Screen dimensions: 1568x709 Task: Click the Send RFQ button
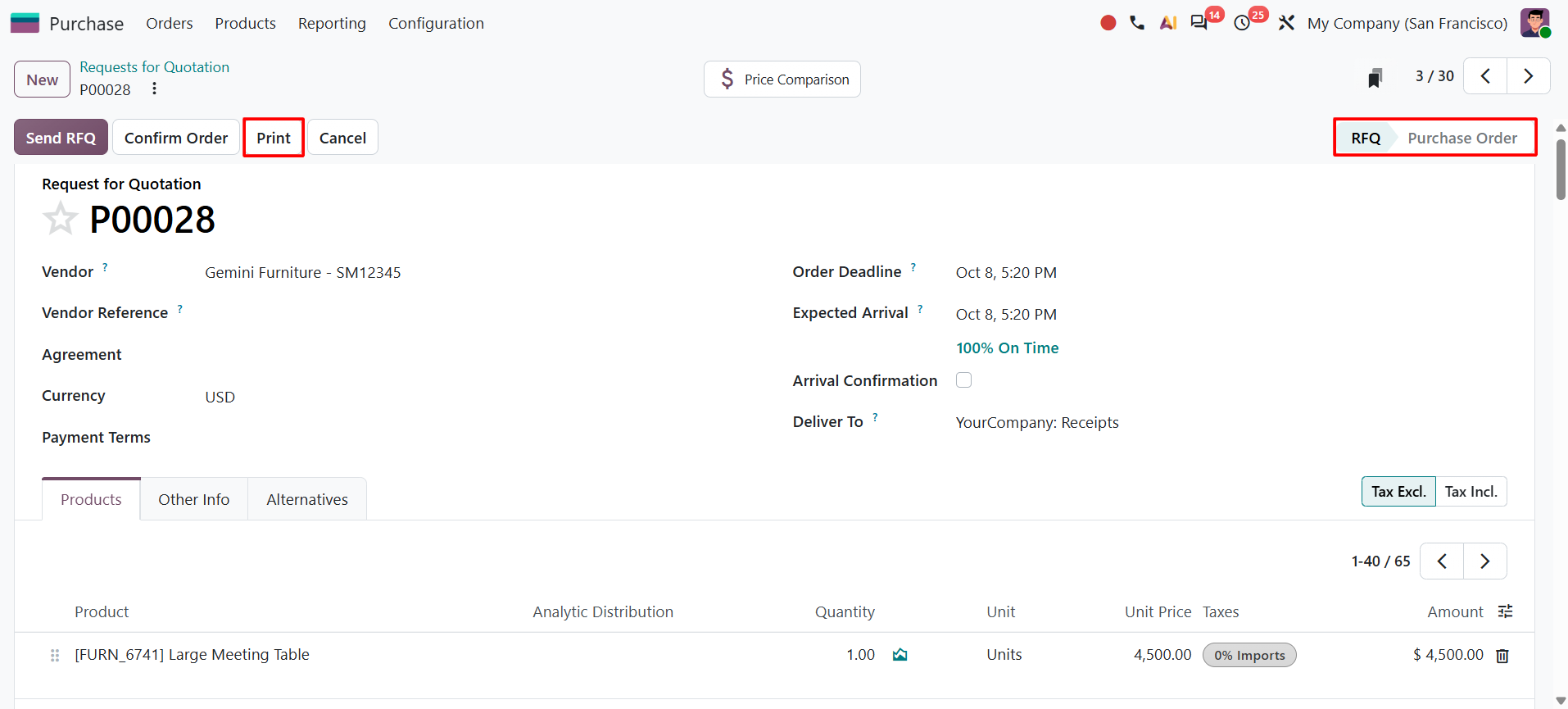click(x=61, y=138)
